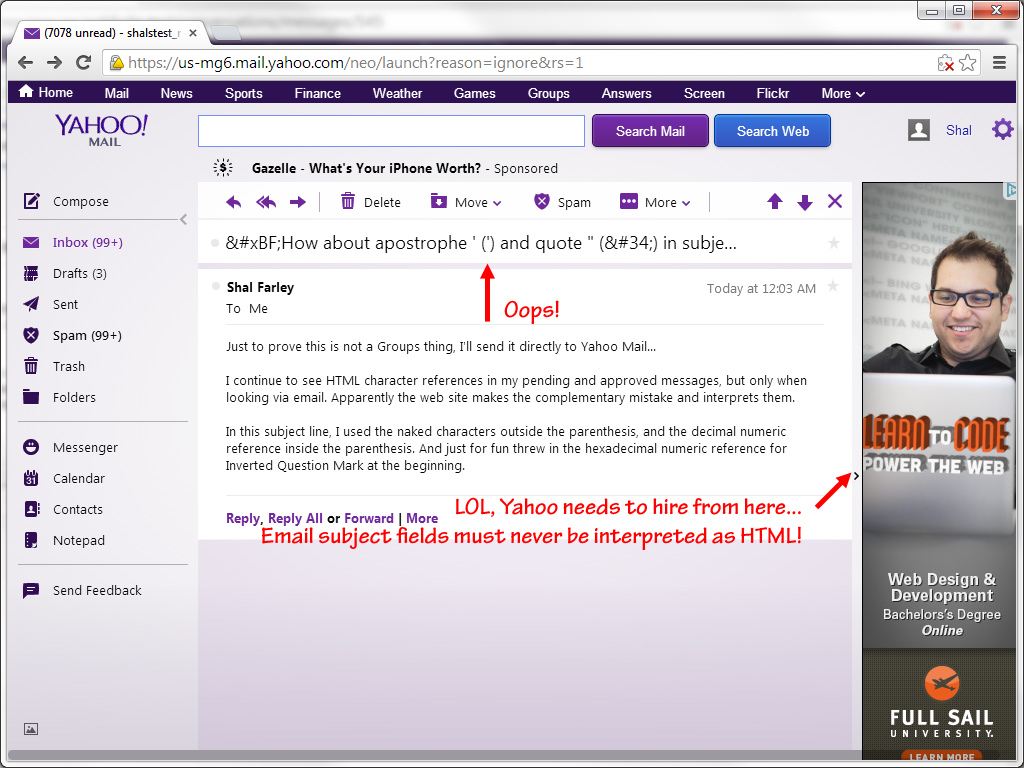
Task: Click the Search Web button
Action: (x=773, y=131)
